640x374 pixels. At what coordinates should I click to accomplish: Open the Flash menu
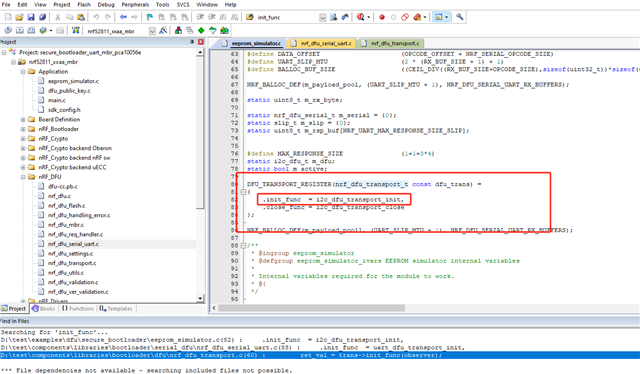point(84,4)
